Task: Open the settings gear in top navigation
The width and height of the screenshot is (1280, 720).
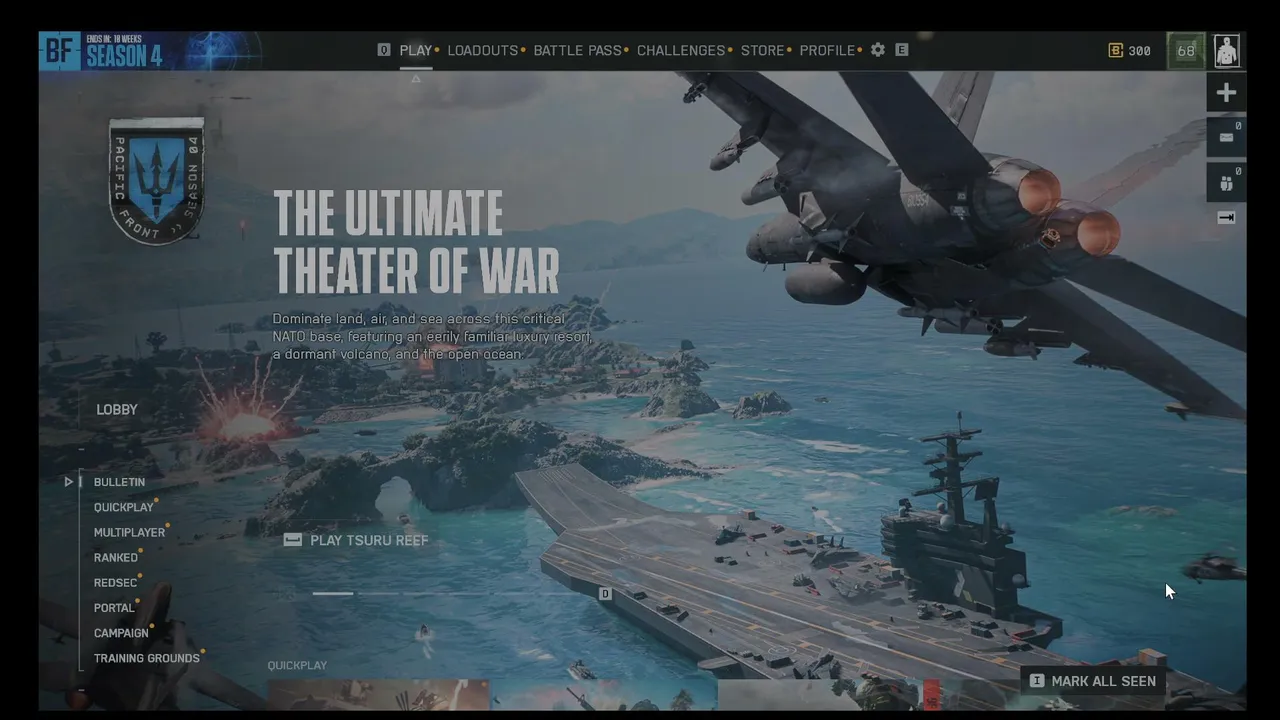Action: click(x=878, y=50)
